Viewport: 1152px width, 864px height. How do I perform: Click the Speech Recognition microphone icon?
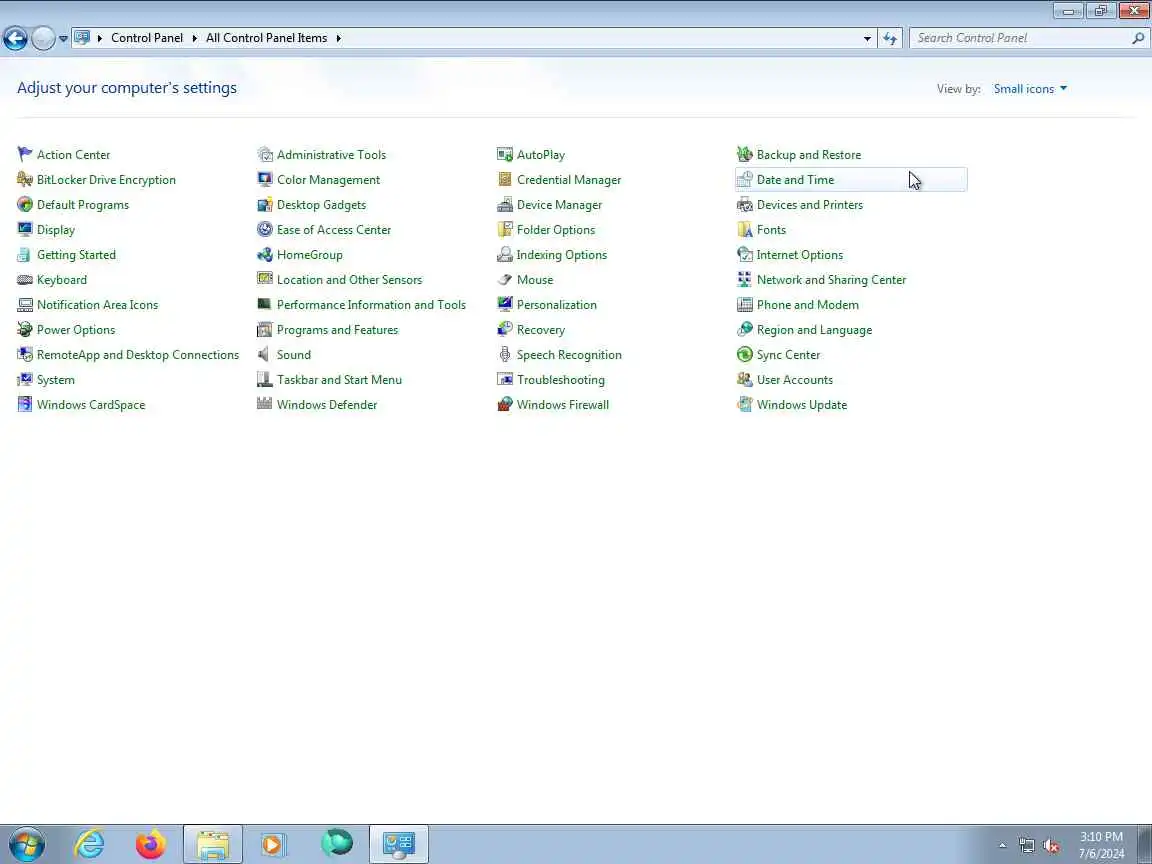[x=505, y=354]
